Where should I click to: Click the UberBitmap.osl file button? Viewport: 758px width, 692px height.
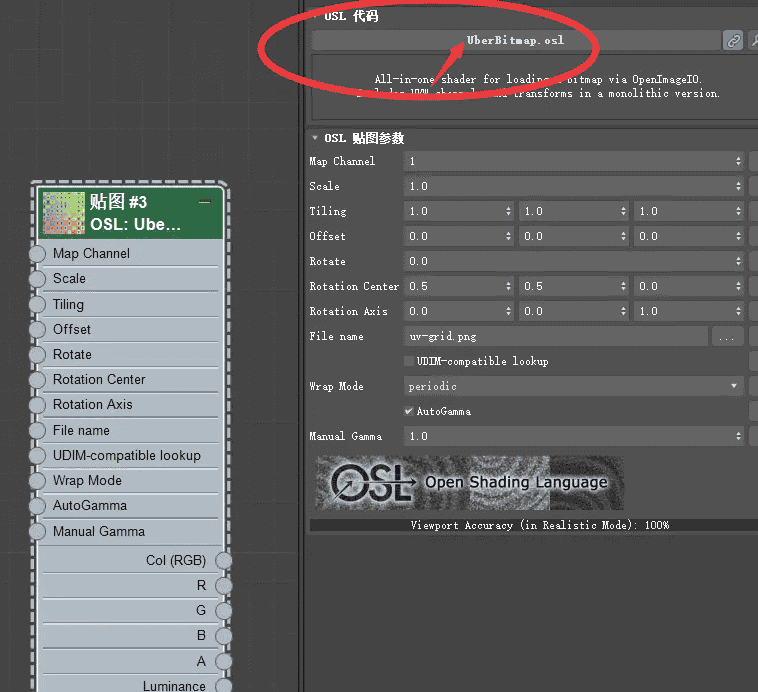pyautogui.click(x=515, y=41)
